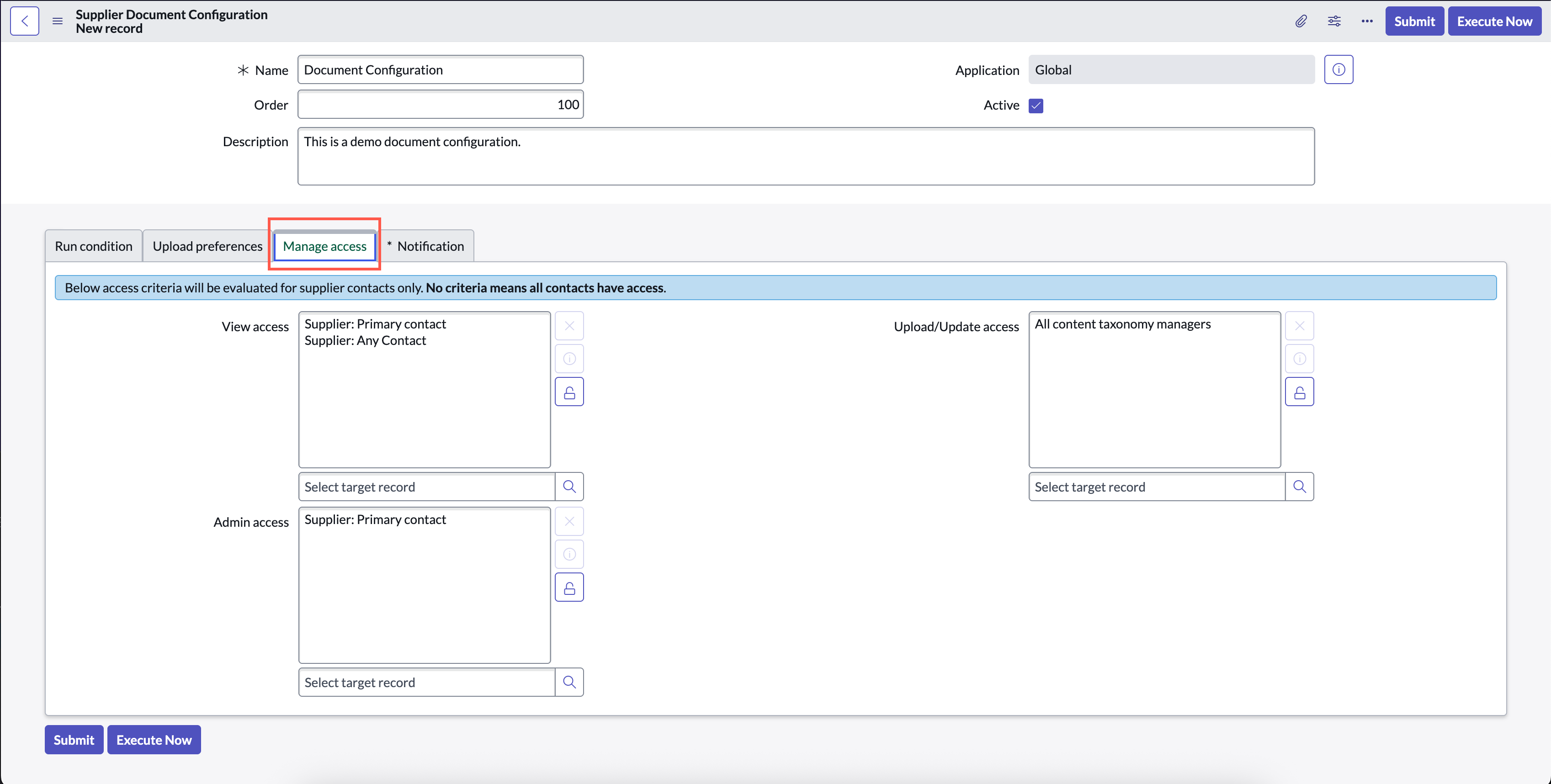
Task: Switch to the Run condition tab
Action: coord(94,246)
